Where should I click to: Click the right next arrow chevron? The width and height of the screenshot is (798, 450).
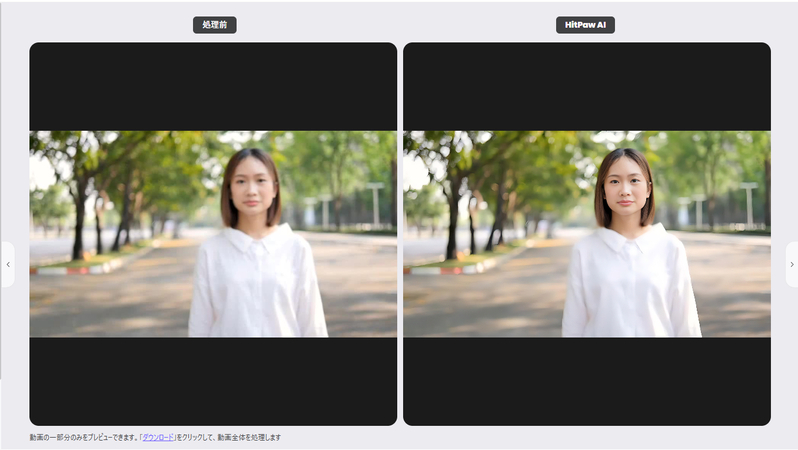(790, 264)
